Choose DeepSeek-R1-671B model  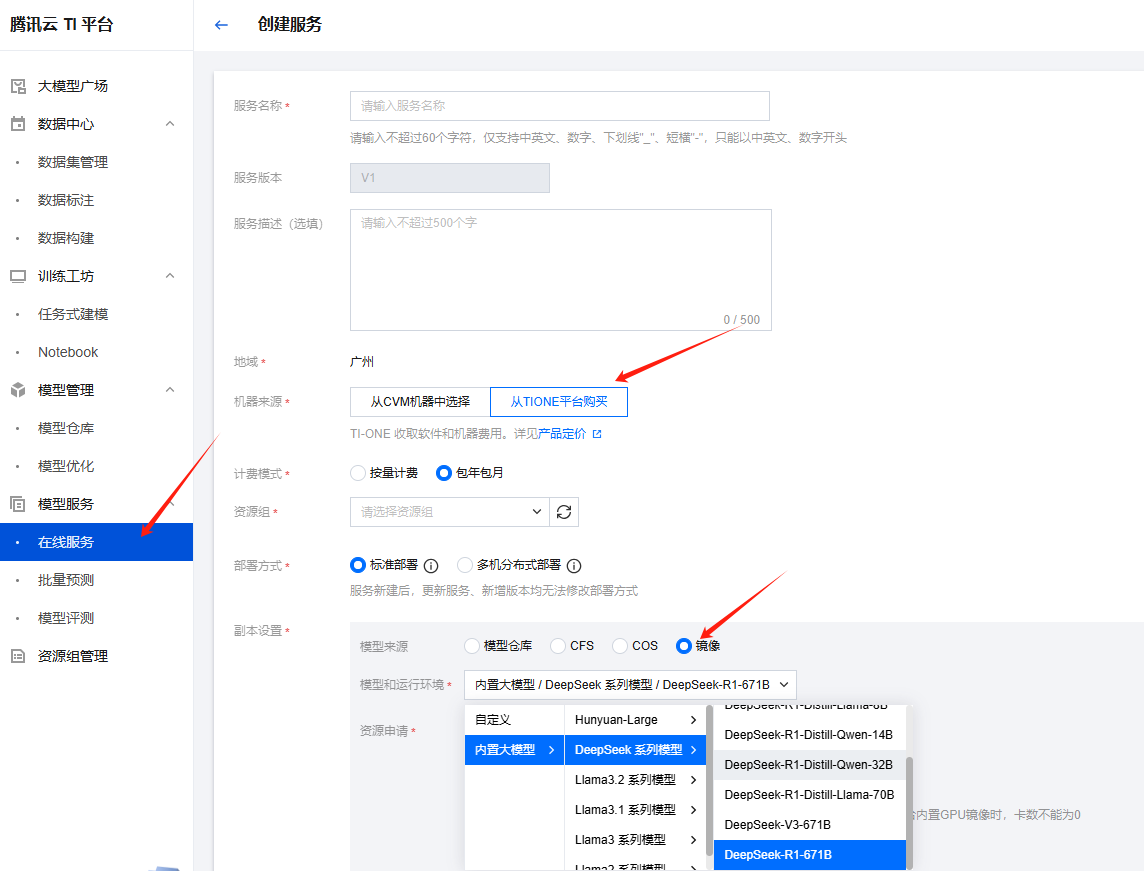click(809, 854)
